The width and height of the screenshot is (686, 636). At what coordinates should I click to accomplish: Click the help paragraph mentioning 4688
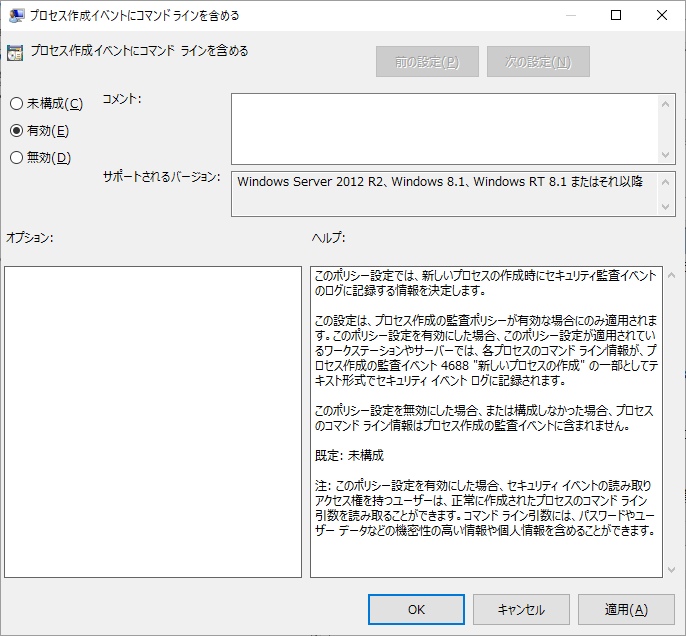486,350
